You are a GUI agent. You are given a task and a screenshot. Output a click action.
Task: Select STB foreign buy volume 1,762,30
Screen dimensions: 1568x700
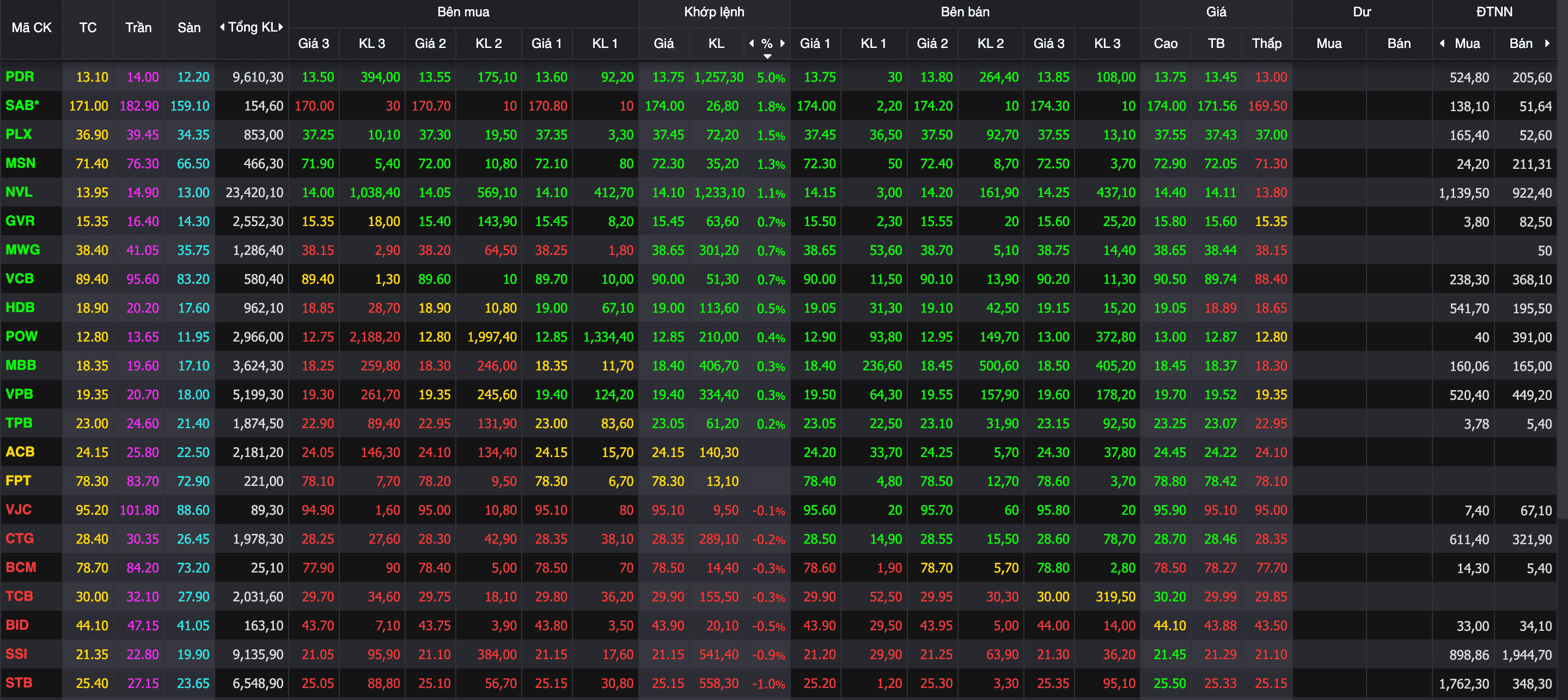1463,684
